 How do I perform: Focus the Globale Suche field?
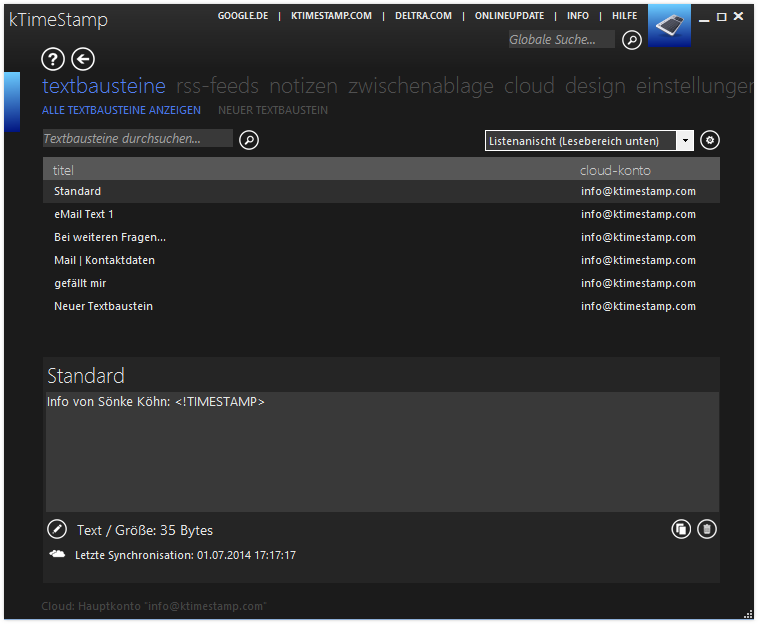point(562,40)
